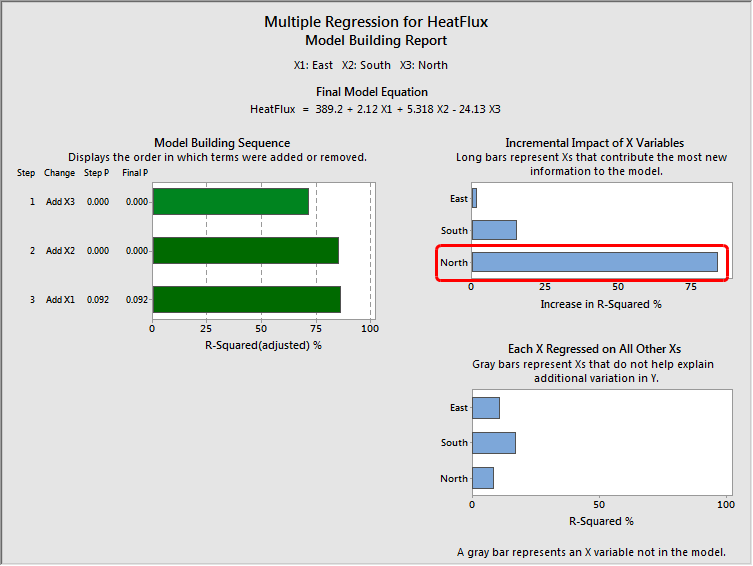Click the HeatFlux final model equation text
Viewport: 753px width, 566px height.
(376, 108)
